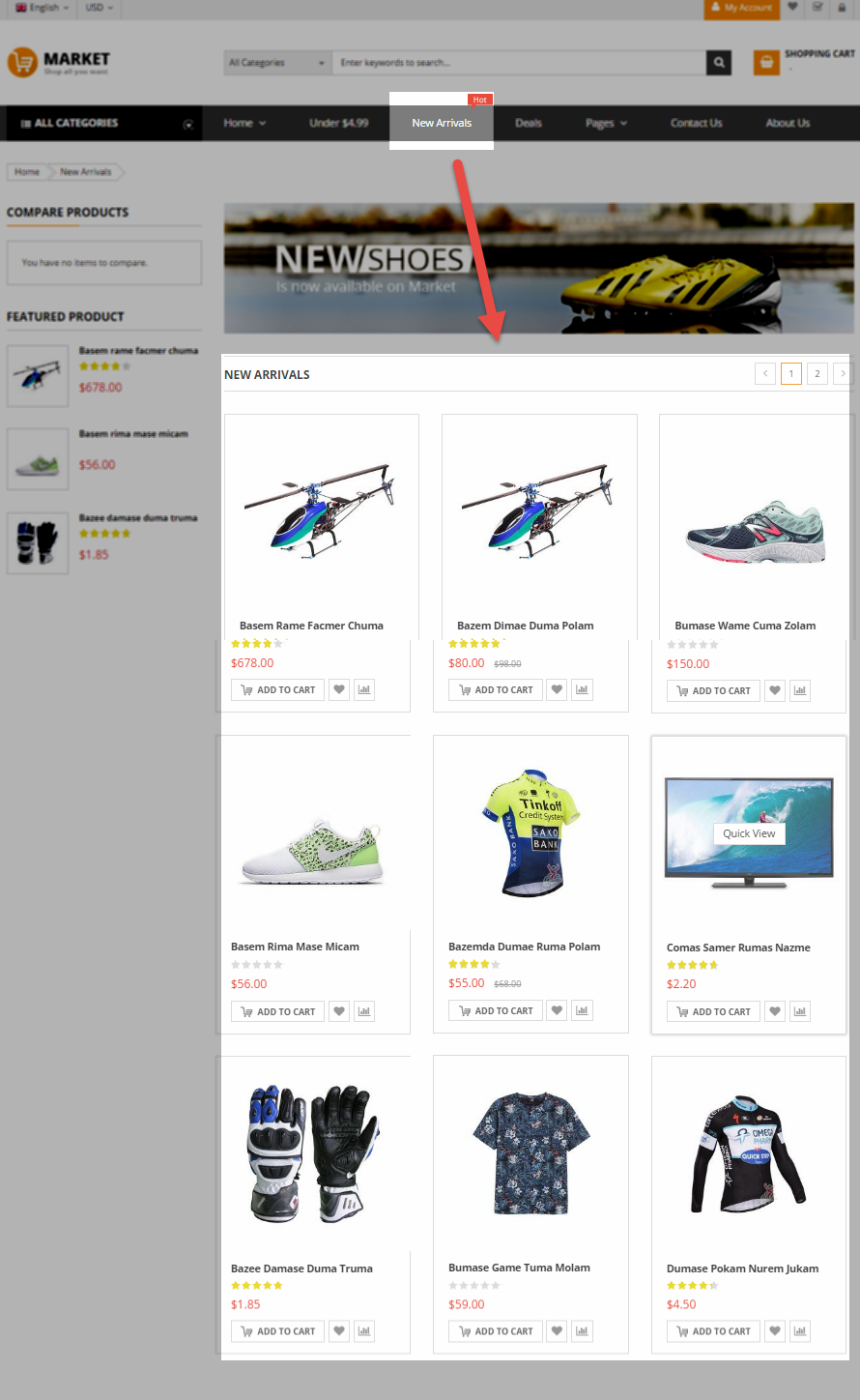Open the All Categories search dropdown

(277, 63)
